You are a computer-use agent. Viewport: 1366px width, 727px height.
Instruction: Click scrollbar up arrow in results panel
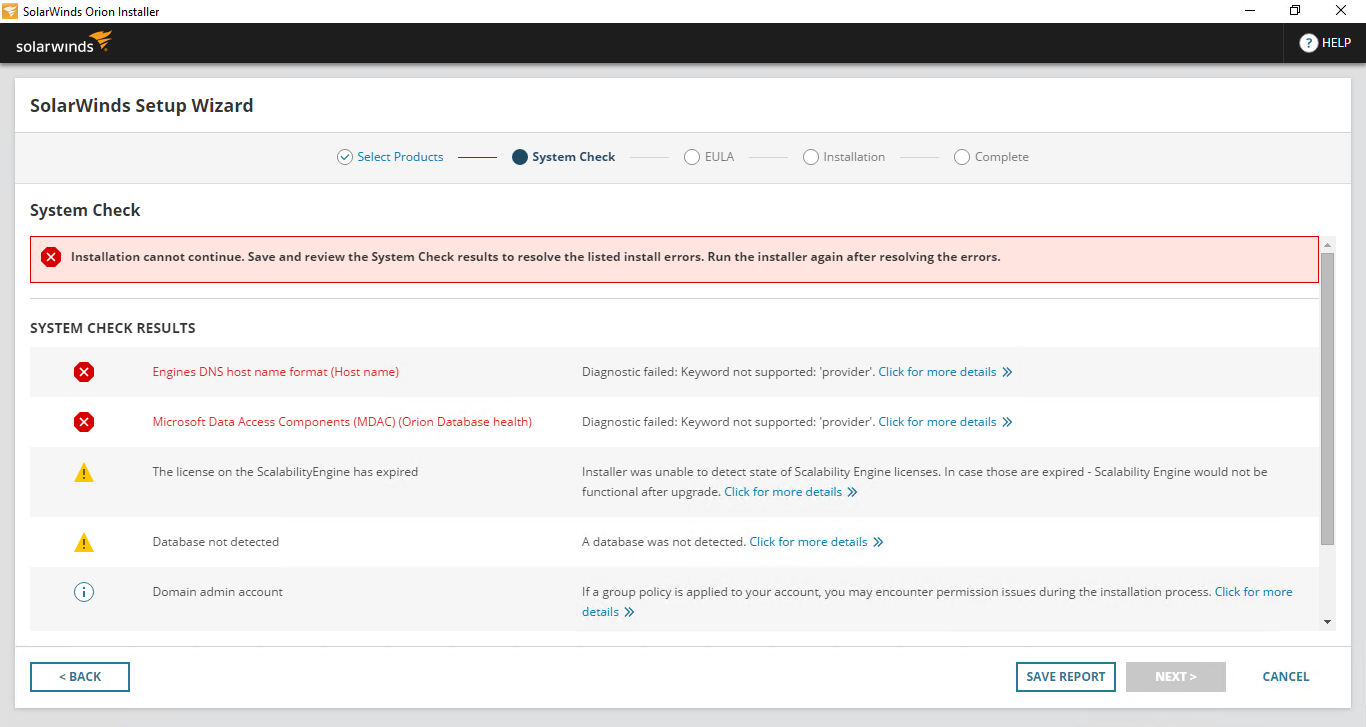1328,245
